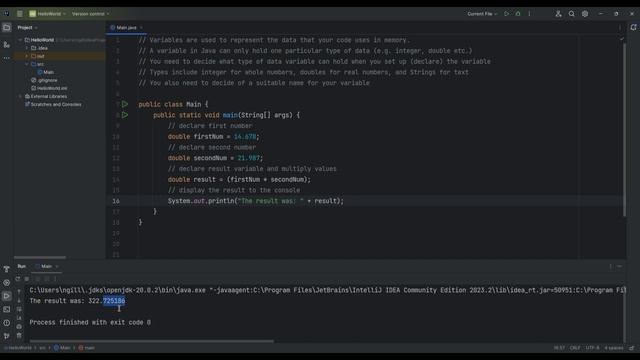Start debugging with the bug icon
640x360 pixels.
518,14
